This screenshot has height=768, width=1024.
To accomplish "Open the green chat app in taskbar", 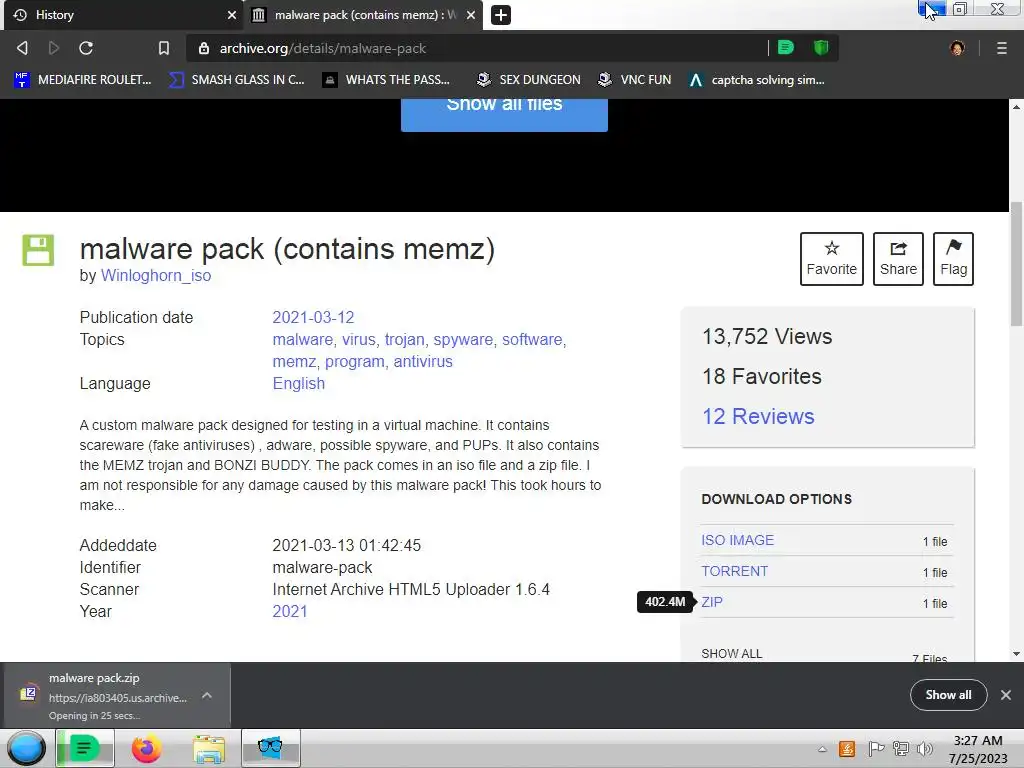I will coord(85,748).
